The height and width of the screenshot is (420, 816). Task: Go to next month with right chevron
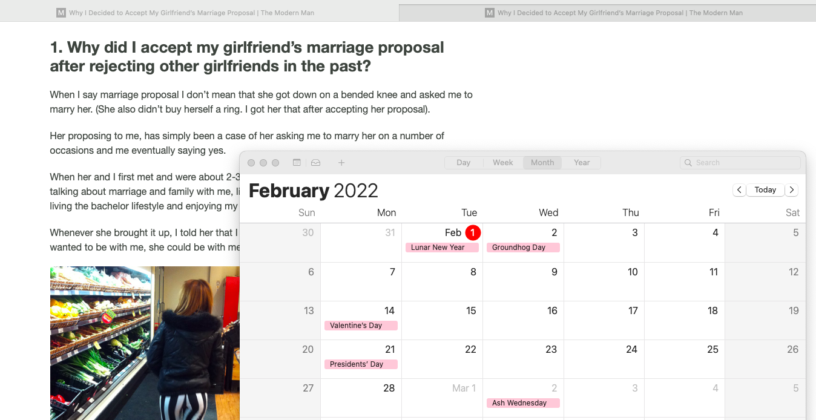pyautogui.click(x=791, y=190)
